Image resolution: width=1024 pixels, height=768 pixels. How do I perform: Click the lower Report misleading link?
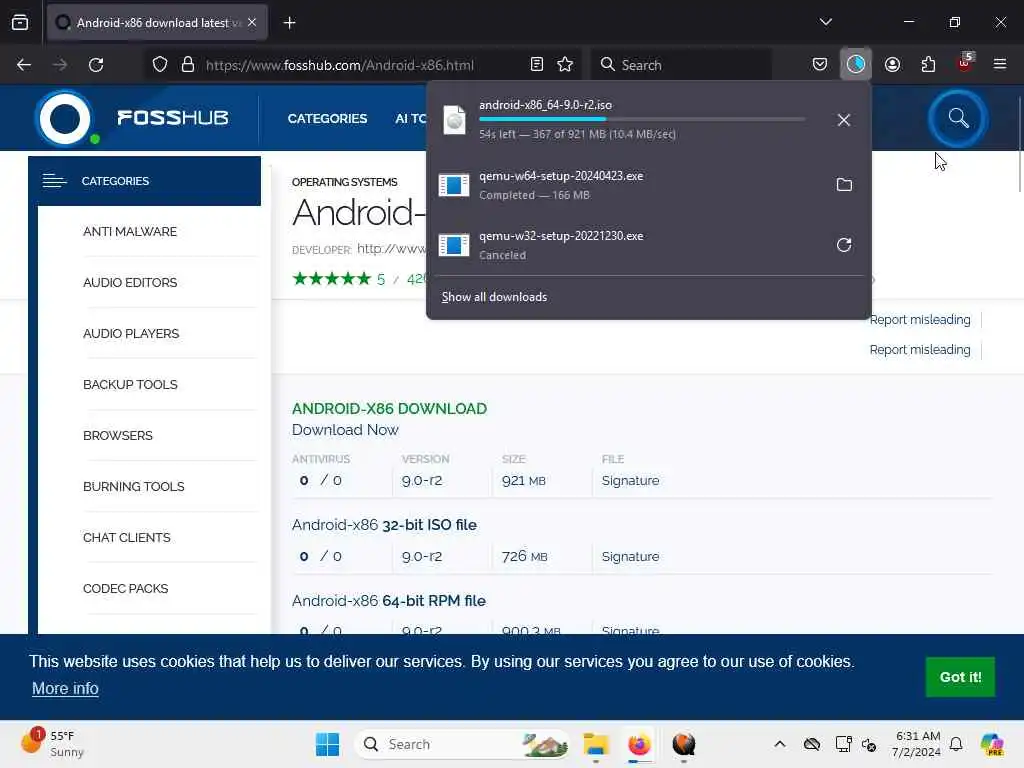click(x=920, y=349)
